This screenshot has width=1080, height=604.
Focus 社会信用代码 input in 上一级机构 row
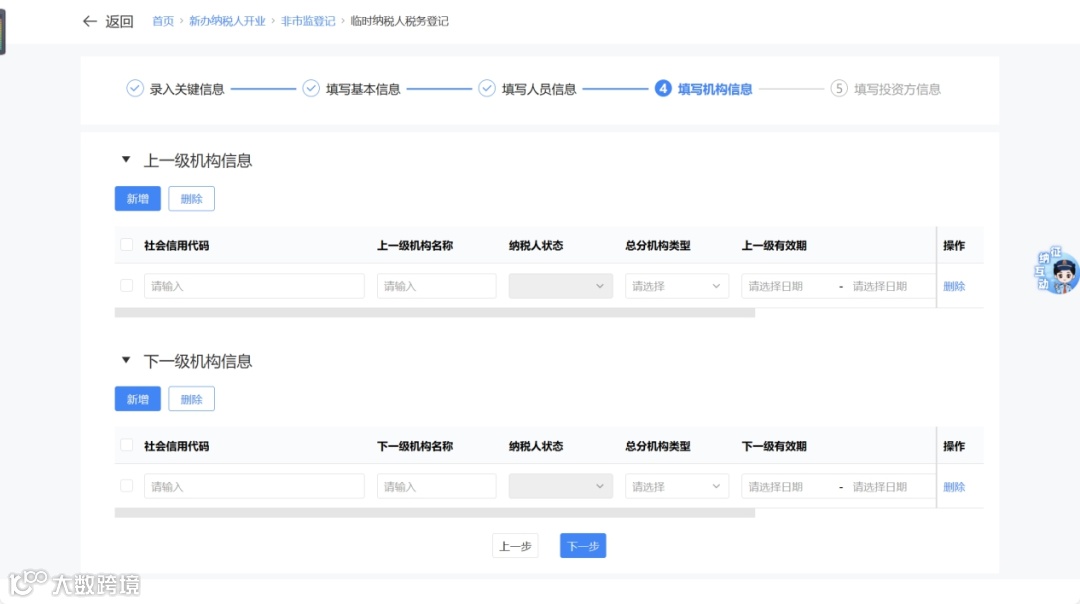point(254,286)
